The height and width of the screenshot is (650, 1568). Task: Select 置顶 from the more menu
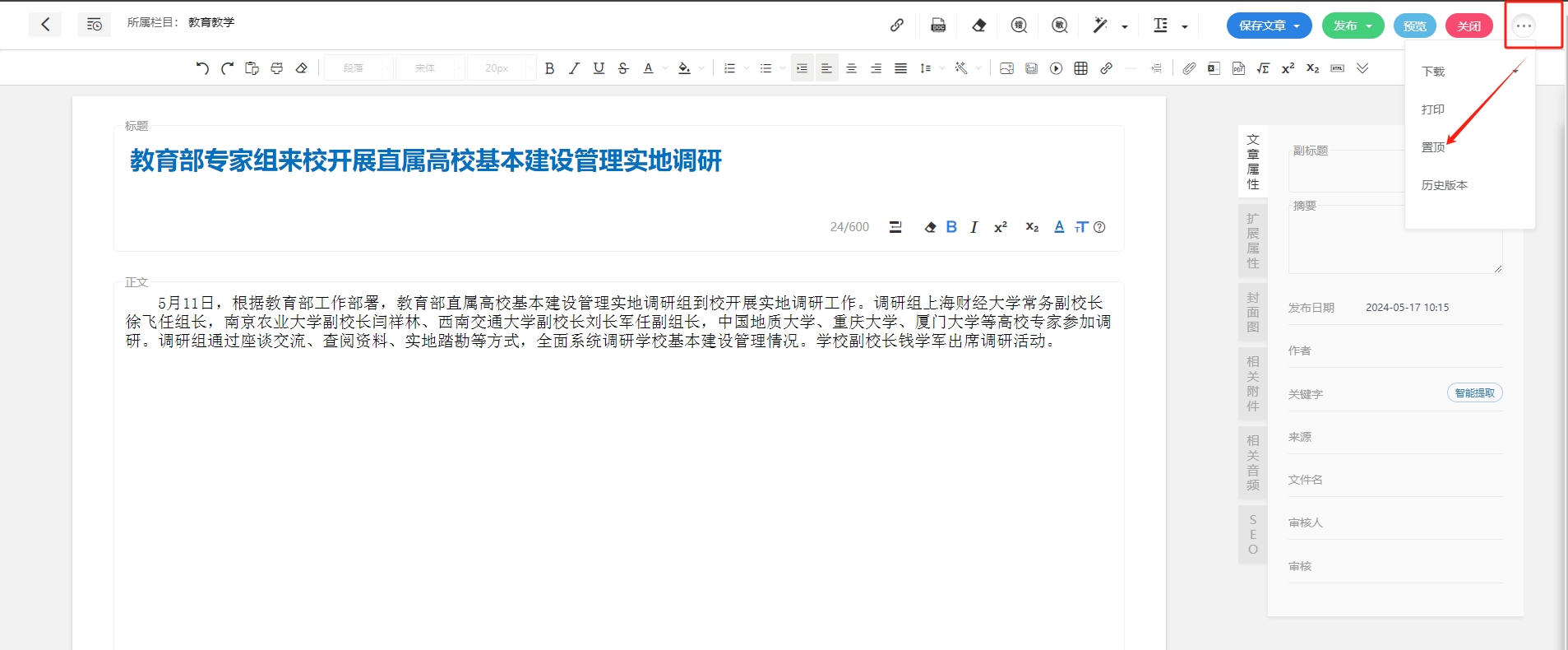coord(1433,147)
